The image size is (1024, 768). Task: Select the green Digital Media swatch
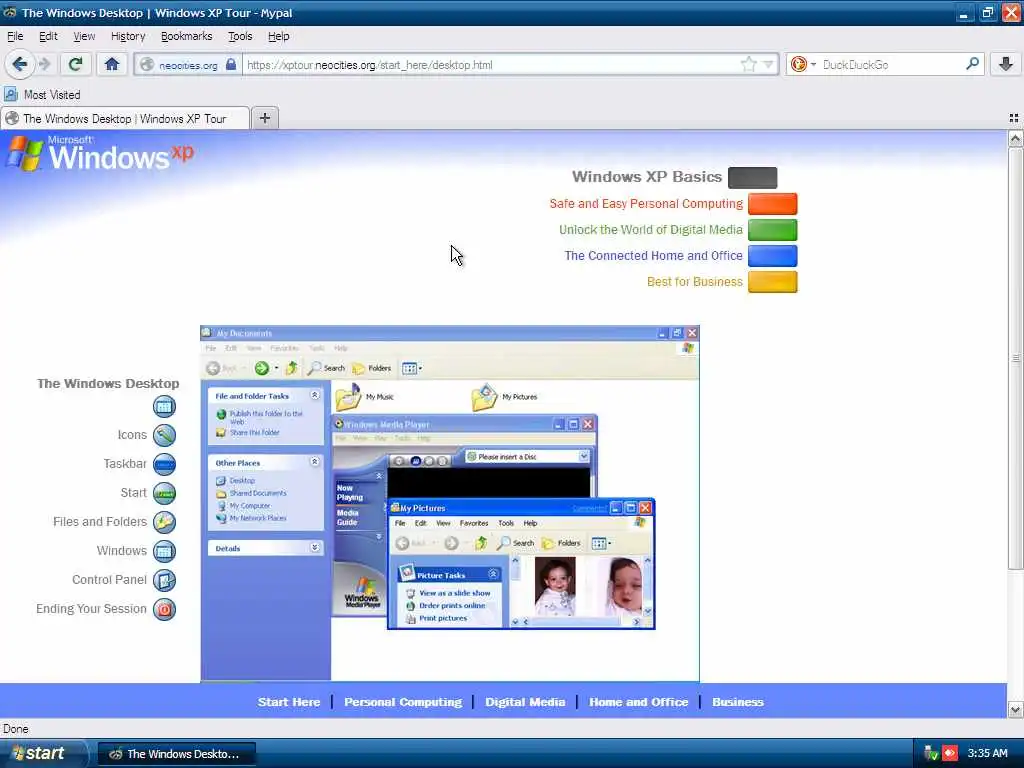[x=773, y=230]
